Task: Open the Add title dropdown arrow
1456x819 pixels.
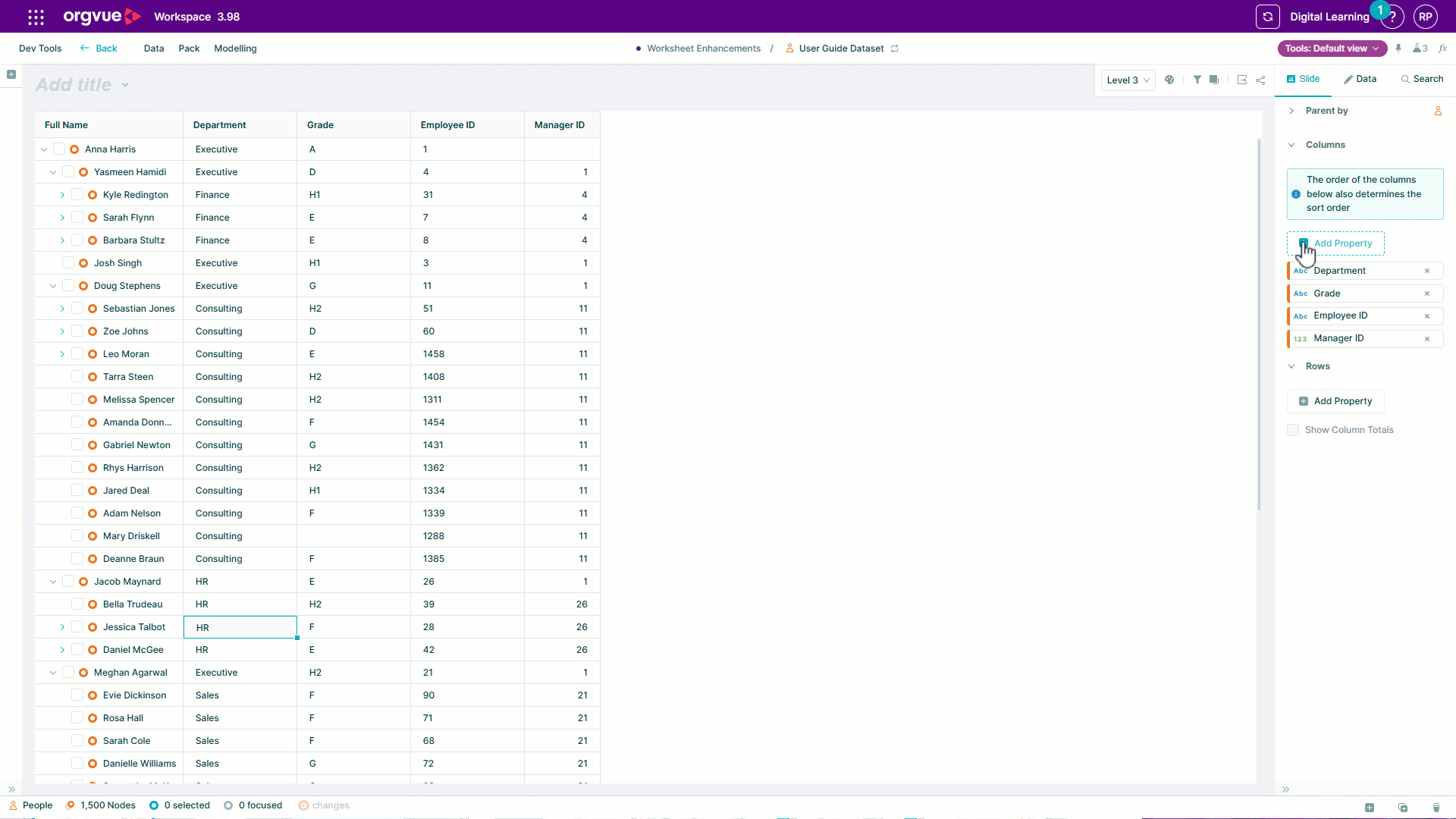Action: (x=125, y=85)
